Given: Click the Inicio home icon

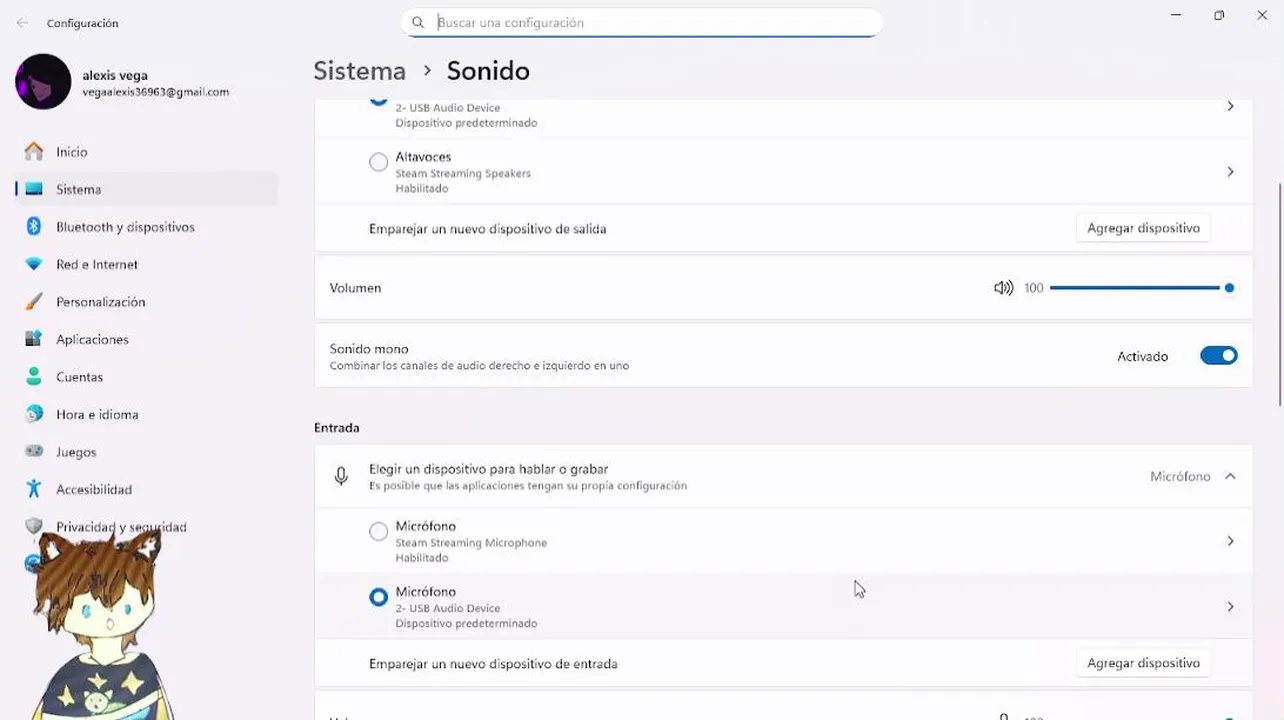Looking at the screenshot, I should point(34,152).
